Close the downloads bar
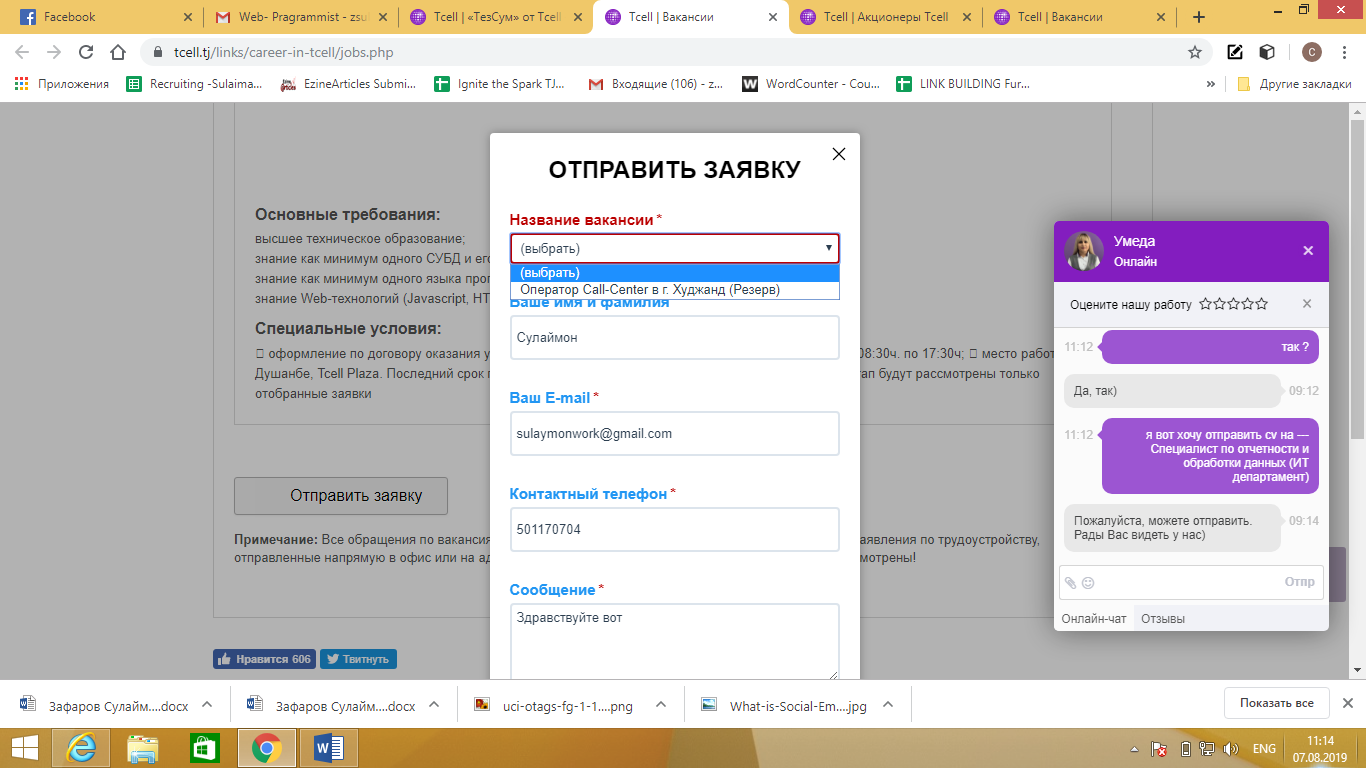This screenshot has height=768, width=1366. coord(1347,703)
